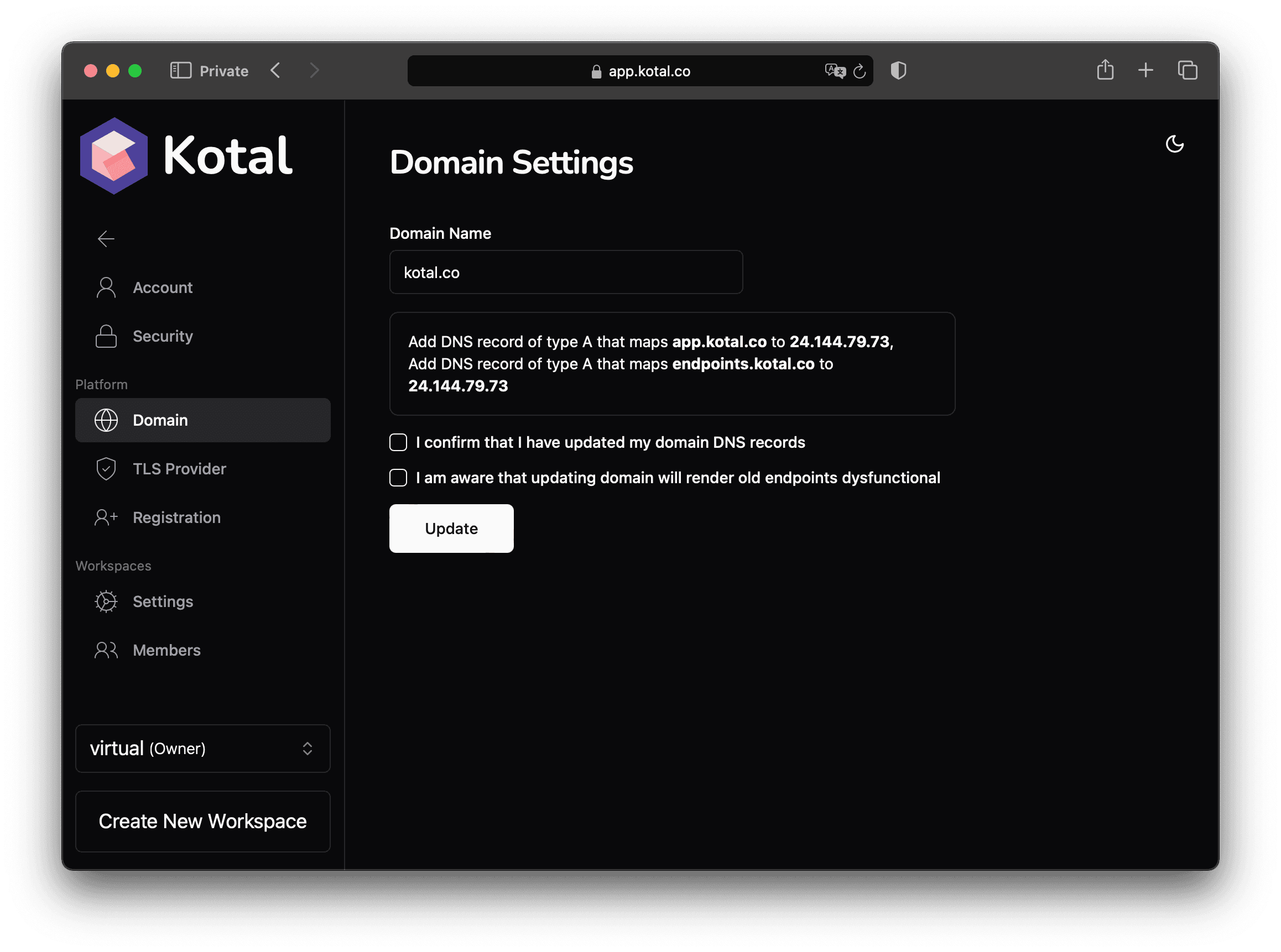Open the privacy report shield icon
The width and height of the screenshot is (1281, 952).
coord(898,70)
